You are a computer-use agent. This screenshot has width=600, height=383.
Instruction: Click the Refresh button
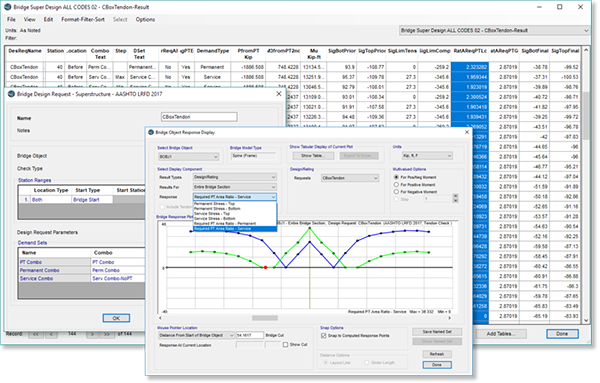click(437, 354)
